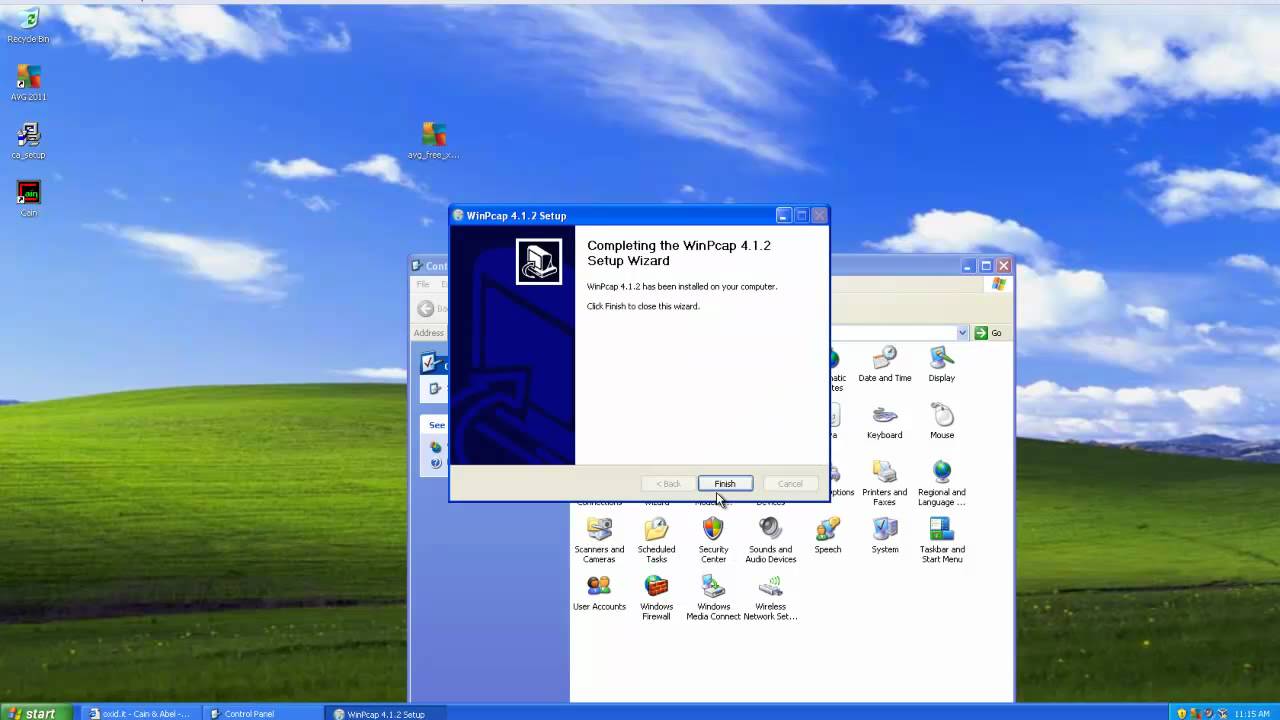The image size is (1280, 720).
Task: Expand the Control Panel address dropdown
Action: [x=963, y=333]
